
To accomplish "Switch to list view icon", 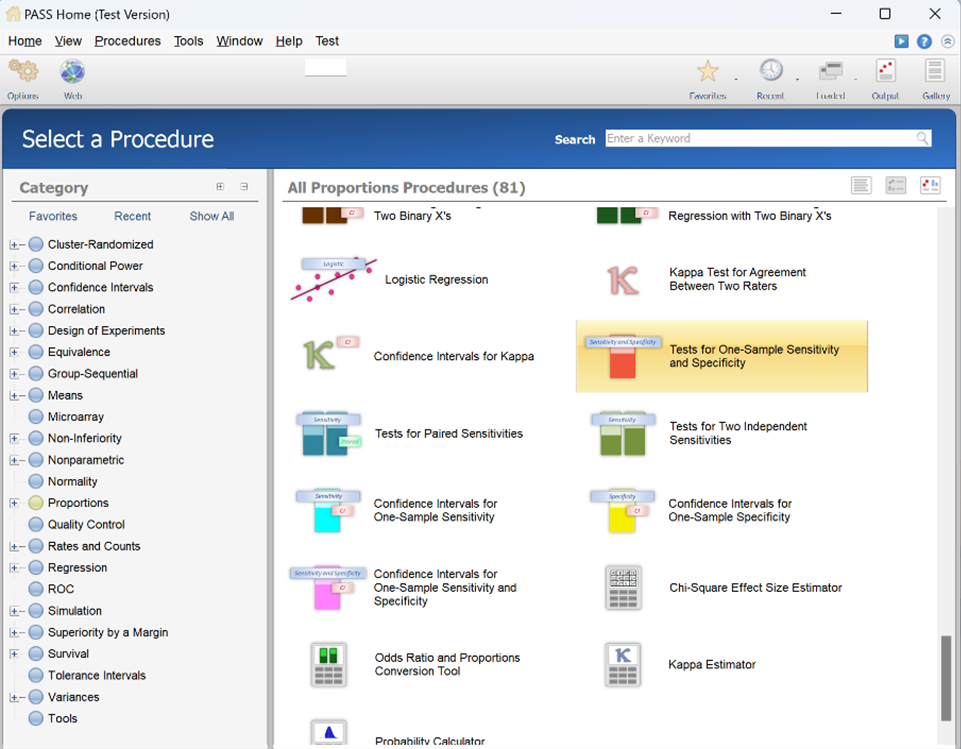I will 861,185.
